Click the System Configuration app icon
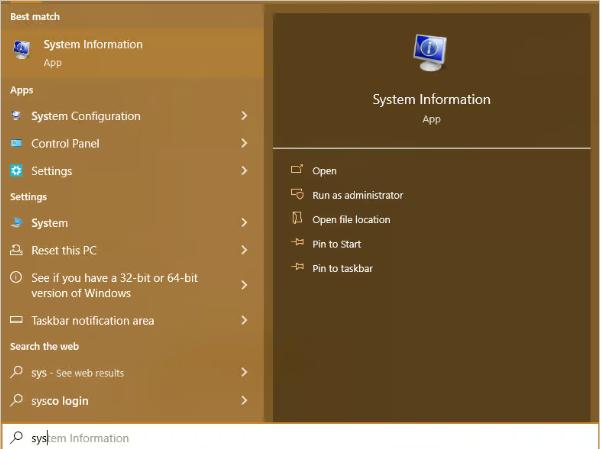Viewport: 601px width, 449px height. [16, 115]
